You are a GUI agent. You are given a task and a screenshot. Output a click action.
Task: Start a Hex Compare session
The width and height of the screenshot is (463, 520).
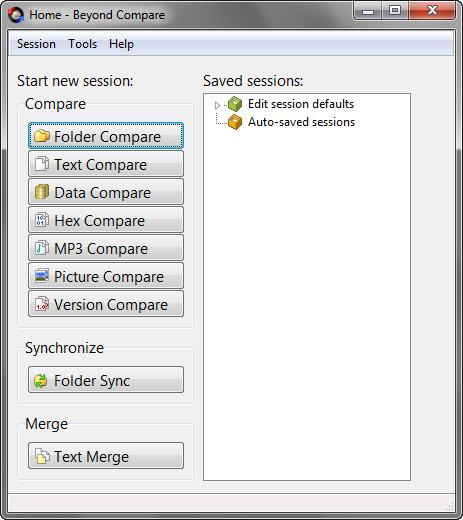click(106, 220)
